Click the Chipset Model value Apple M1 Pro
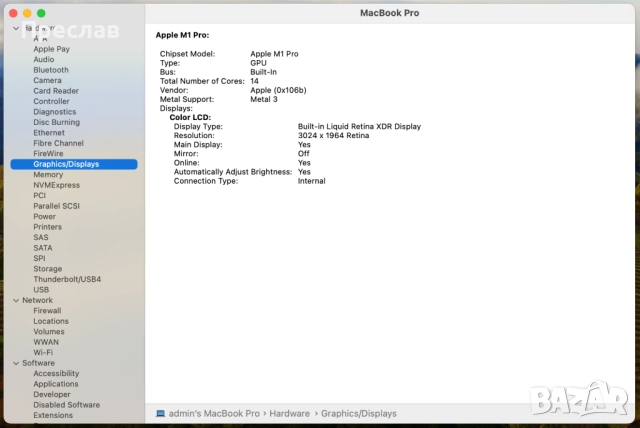 pos(274,54)
